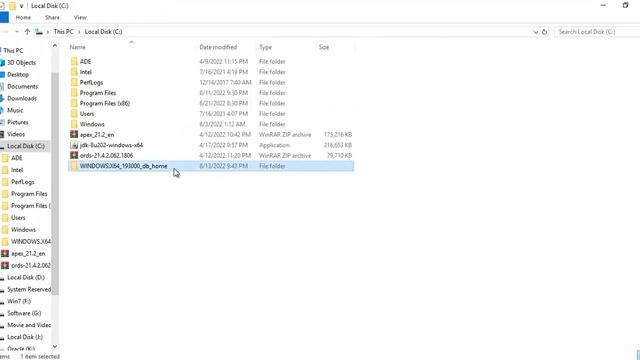
Task: Click size value 216,653 KB
Action: click(x=338, y=145)
